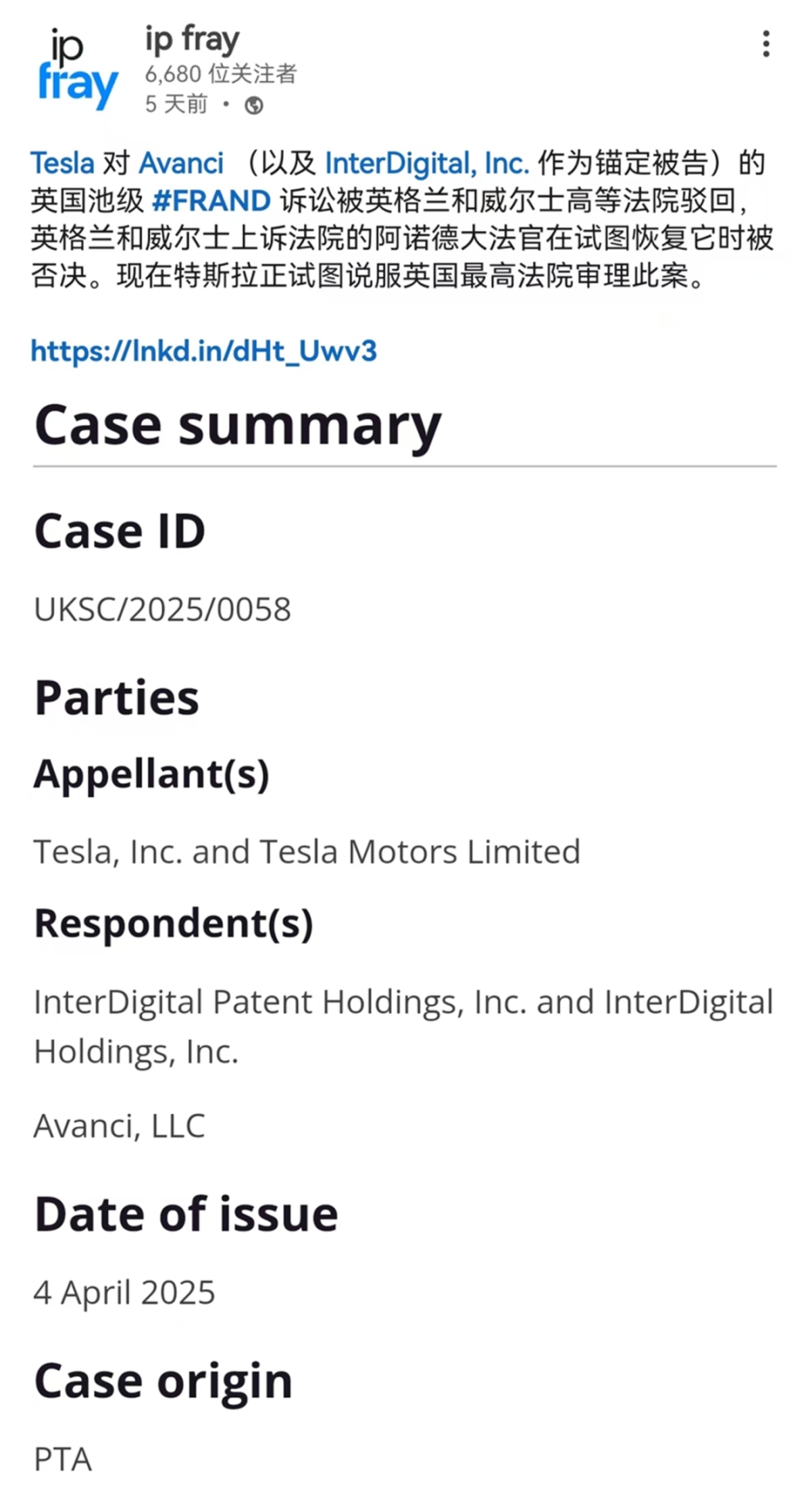810x1512 pixels.
Task: Click the 4 April 2025 issue date
Action: tap(125, 1293)
